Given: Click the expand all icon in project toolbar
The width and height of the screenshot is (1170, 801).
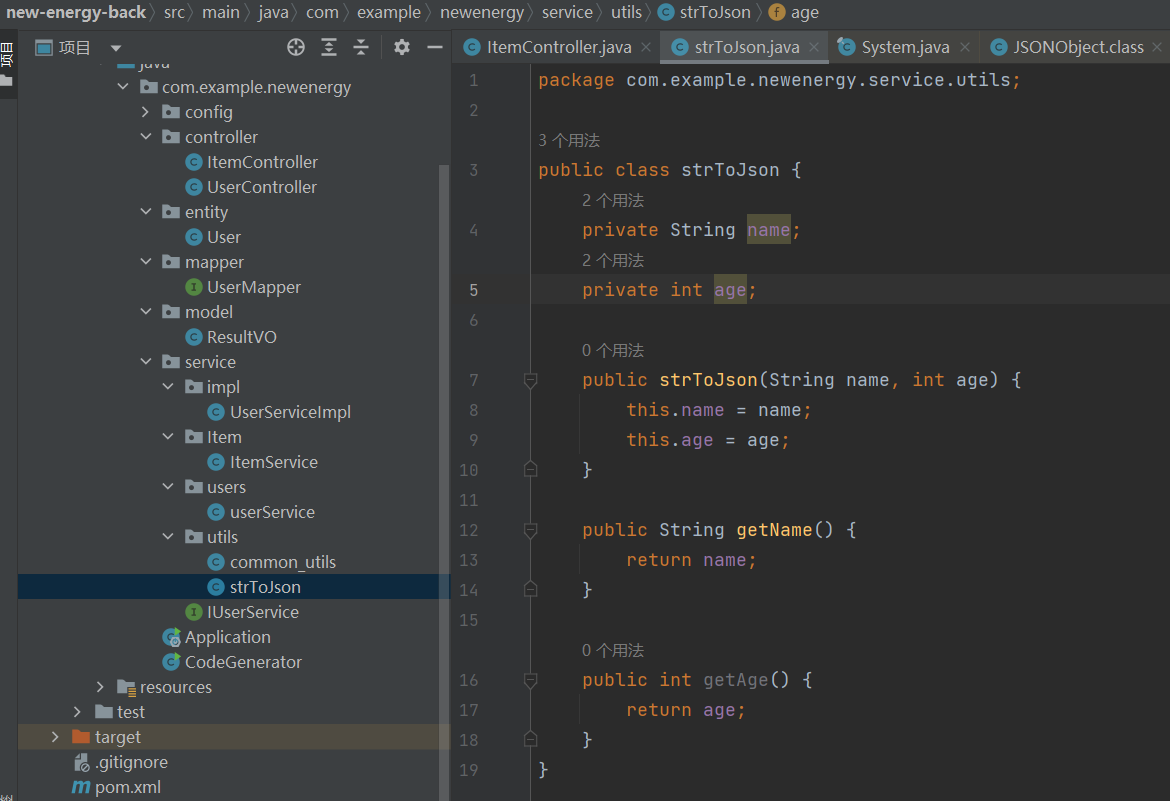Looking at the screenshot, I should [x=329, y=47].
